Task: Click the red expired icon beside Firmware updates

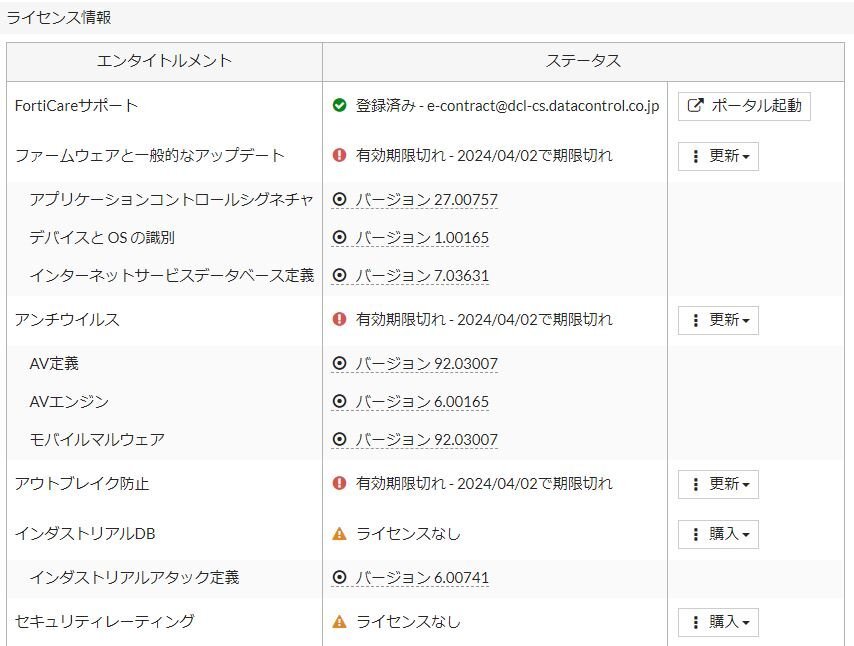Action: [339, 156]
